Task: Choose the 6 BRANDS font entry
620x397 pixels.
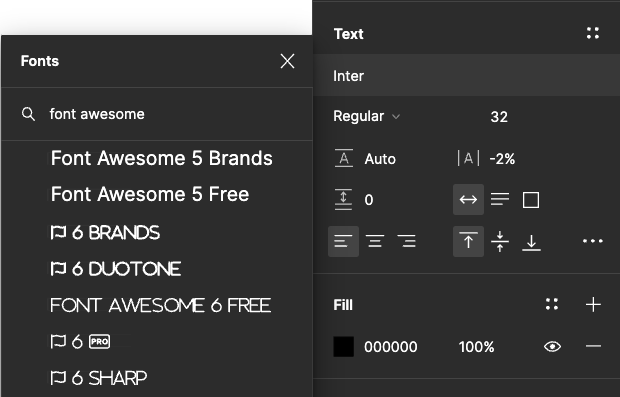Action: coord(105,233)
